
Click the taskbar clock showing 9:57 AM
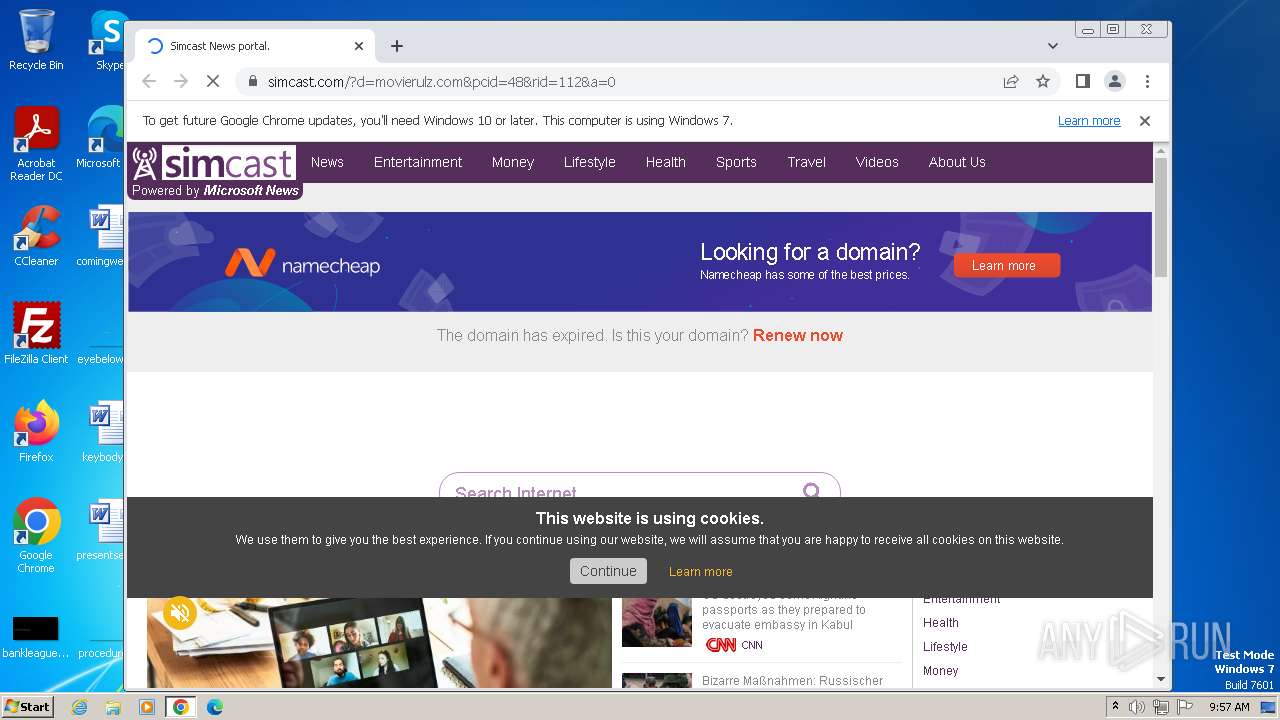pyautogui.click(x=1229, y=707)
